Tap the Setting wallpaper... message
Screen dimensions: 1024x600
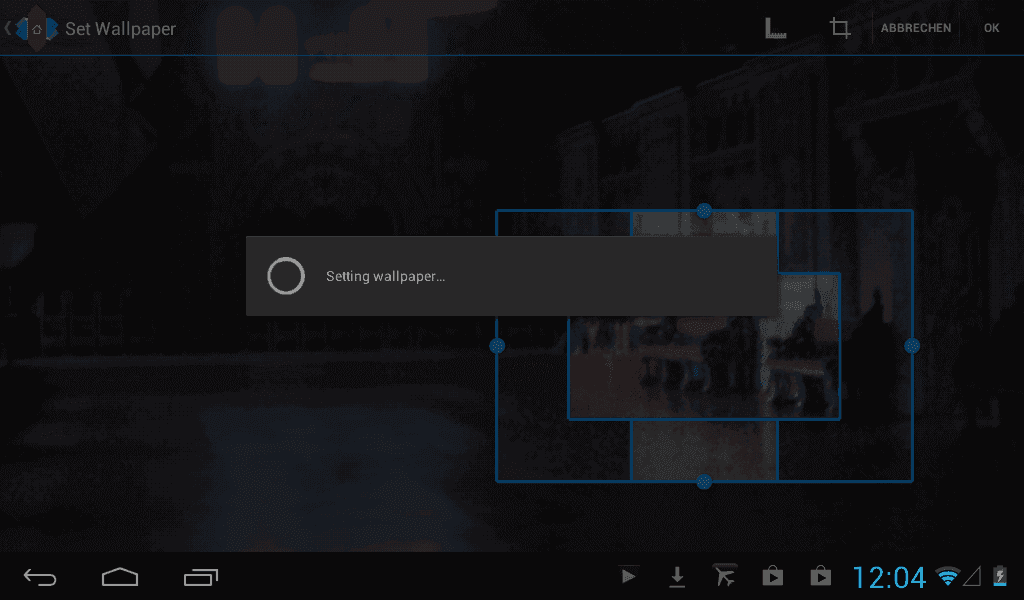pos(385,276)
